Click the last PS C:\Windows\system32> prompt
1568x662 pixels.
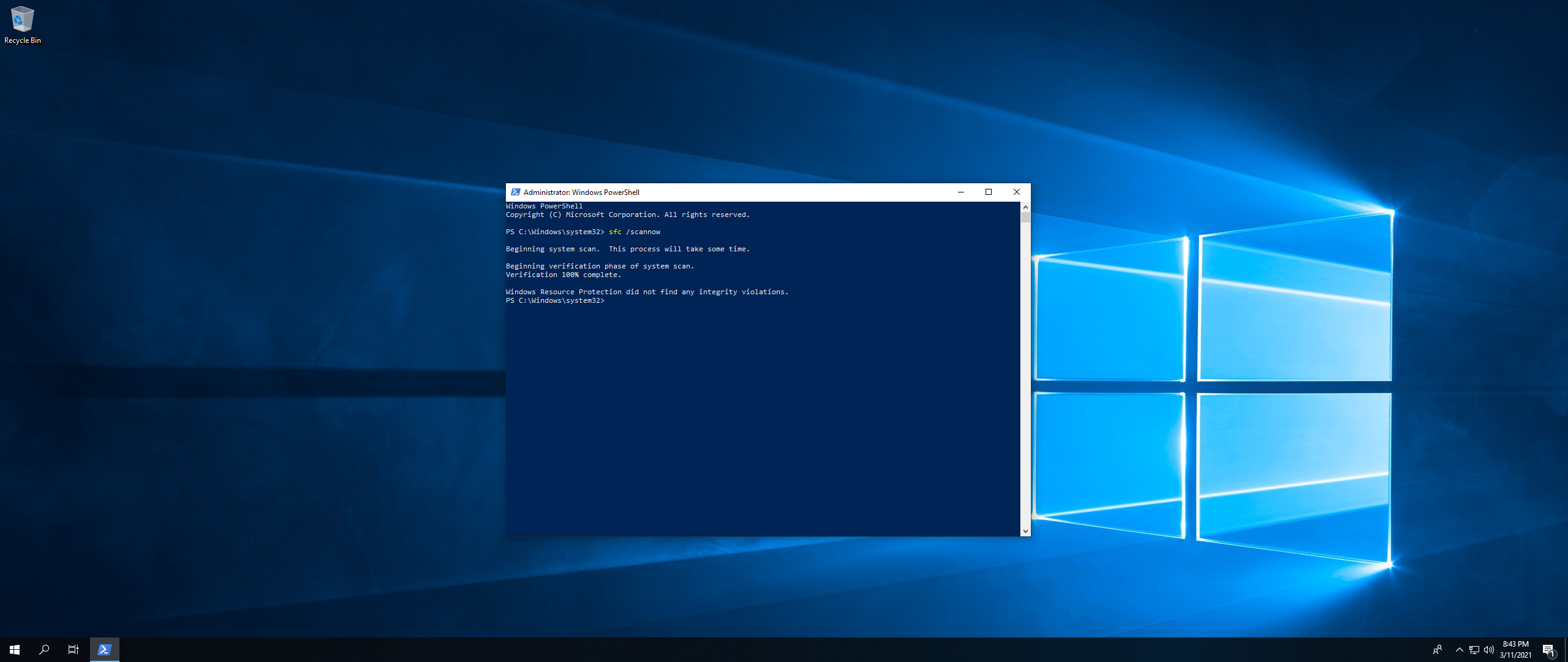tap(555, 300)
